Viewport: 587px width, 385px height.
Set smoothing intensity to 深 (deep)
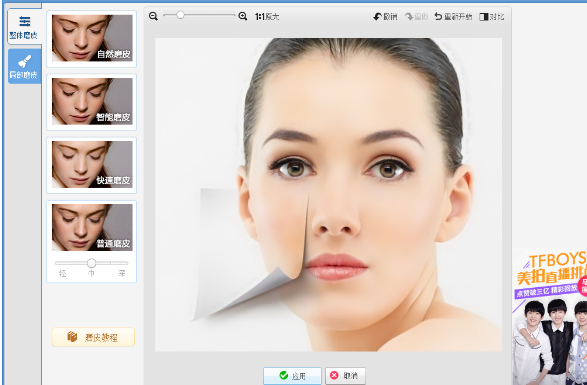pyautogui.click(x=122, y=273)
